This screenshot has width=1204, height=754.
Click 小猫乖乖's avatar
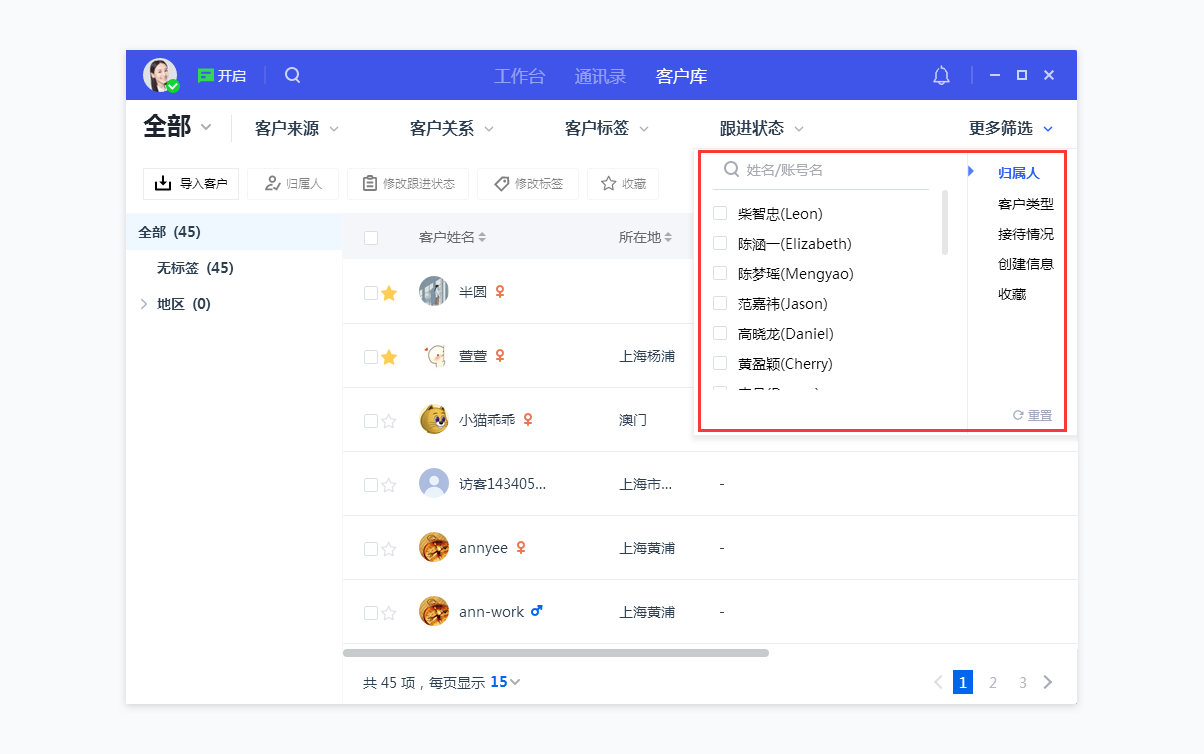point(434,420)
